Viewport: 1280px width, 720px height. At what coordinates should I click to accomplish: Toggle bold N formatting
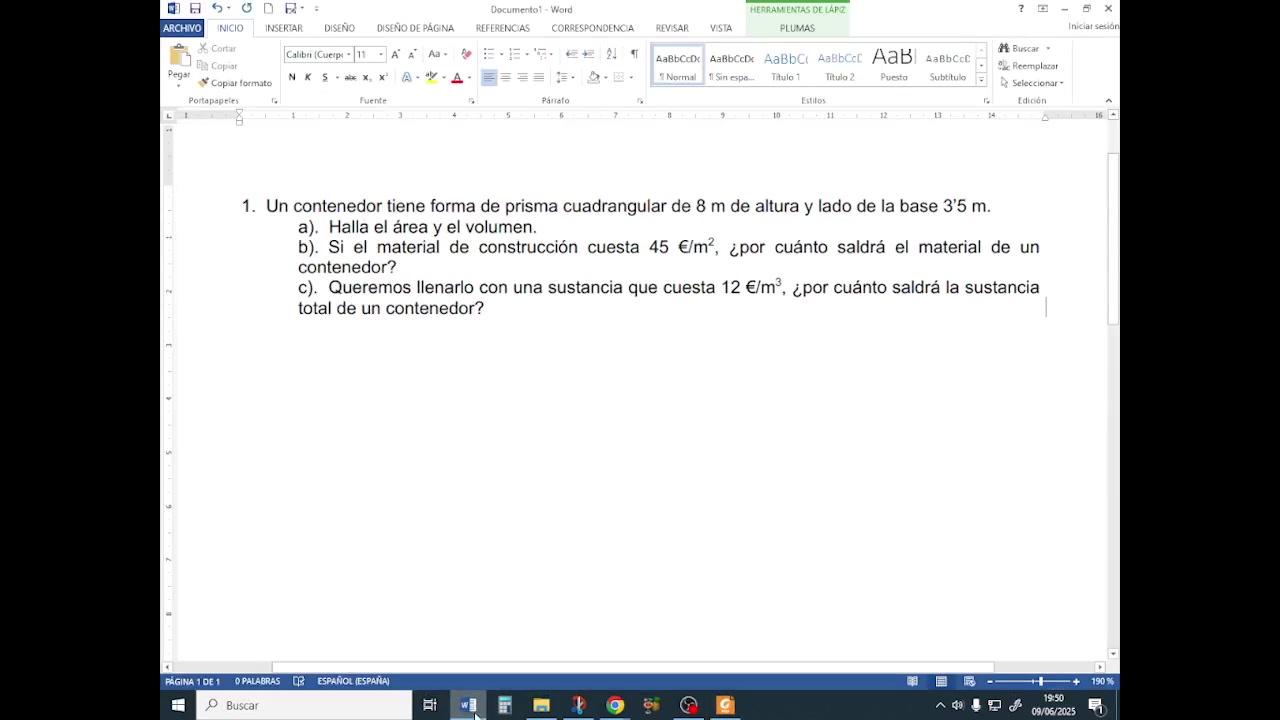292,77
